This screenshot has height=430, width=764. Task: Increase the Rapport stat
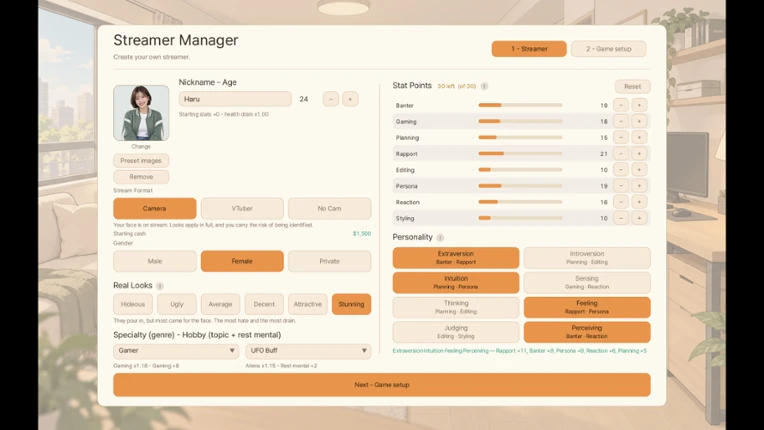[639, 153]
